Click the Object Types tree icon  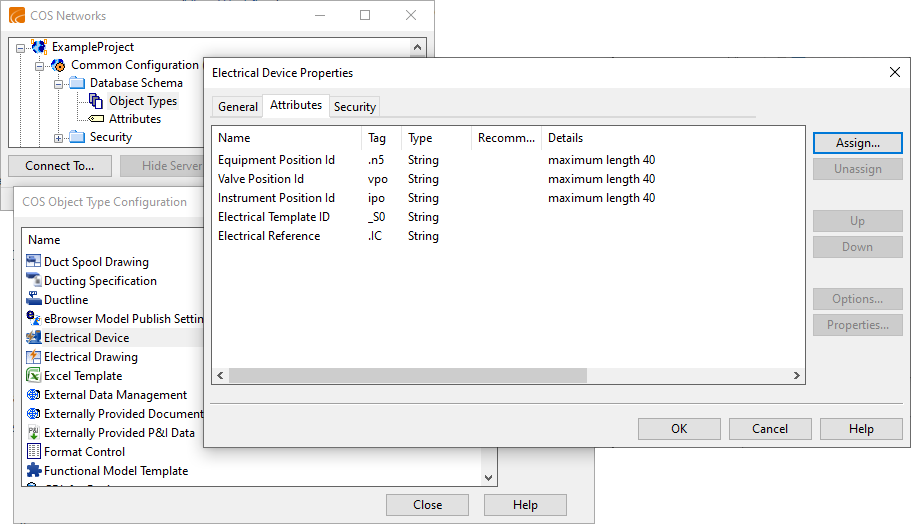tap(96, 101)
